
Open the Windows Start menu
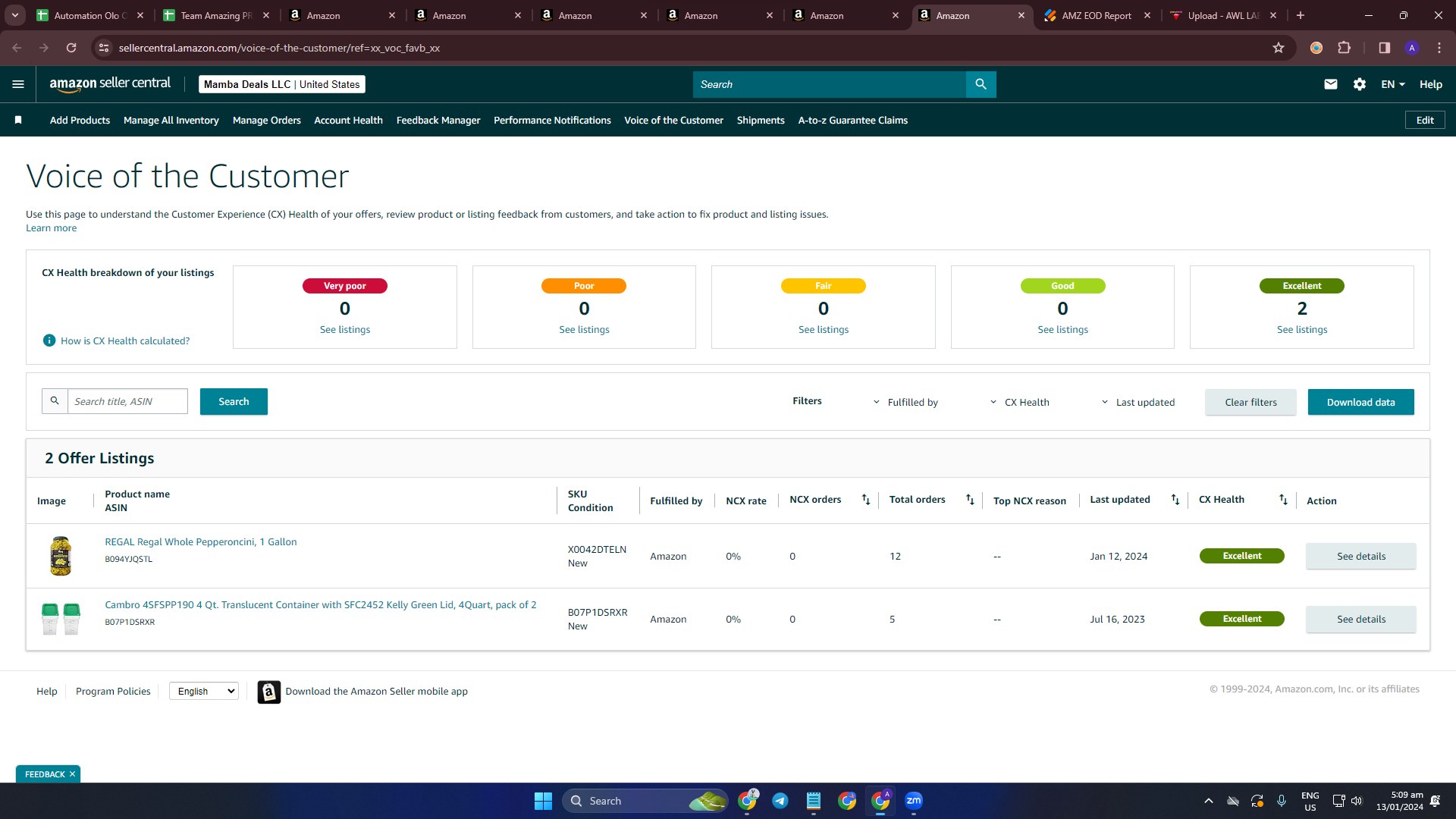click(x=543, y=801)
